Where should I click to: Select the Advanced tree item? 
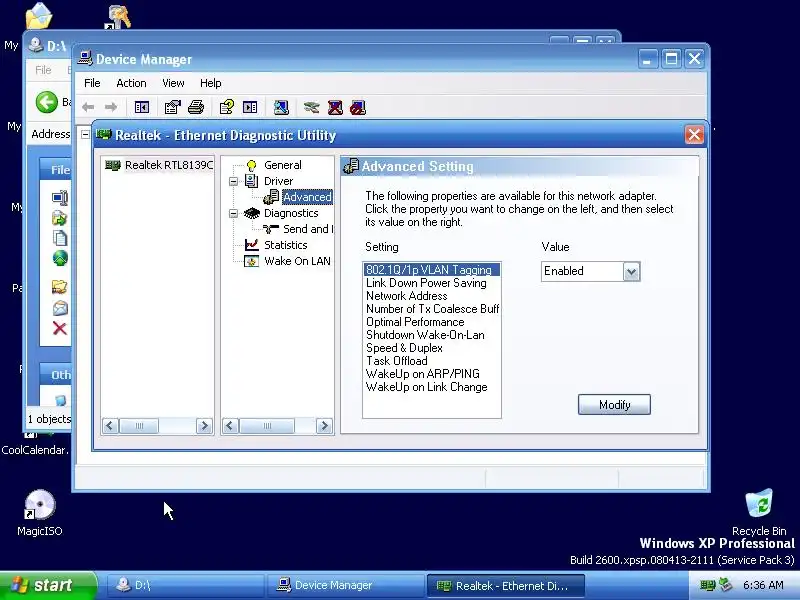(307, 197)
